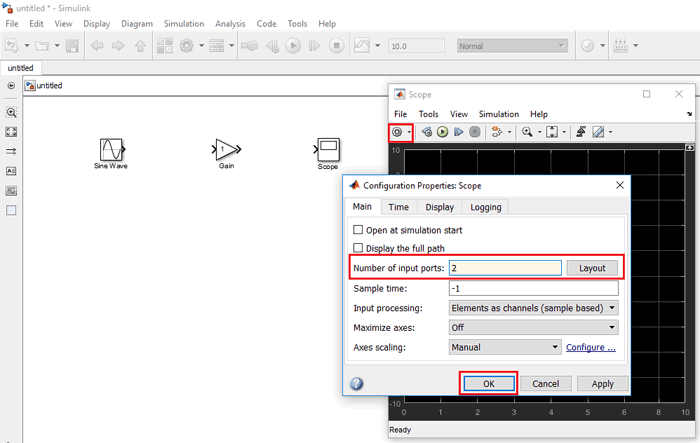The width and height of the screenshot is (700, 443).
Task: Expand arrow next to Scope gear icon
Action: 409,132
